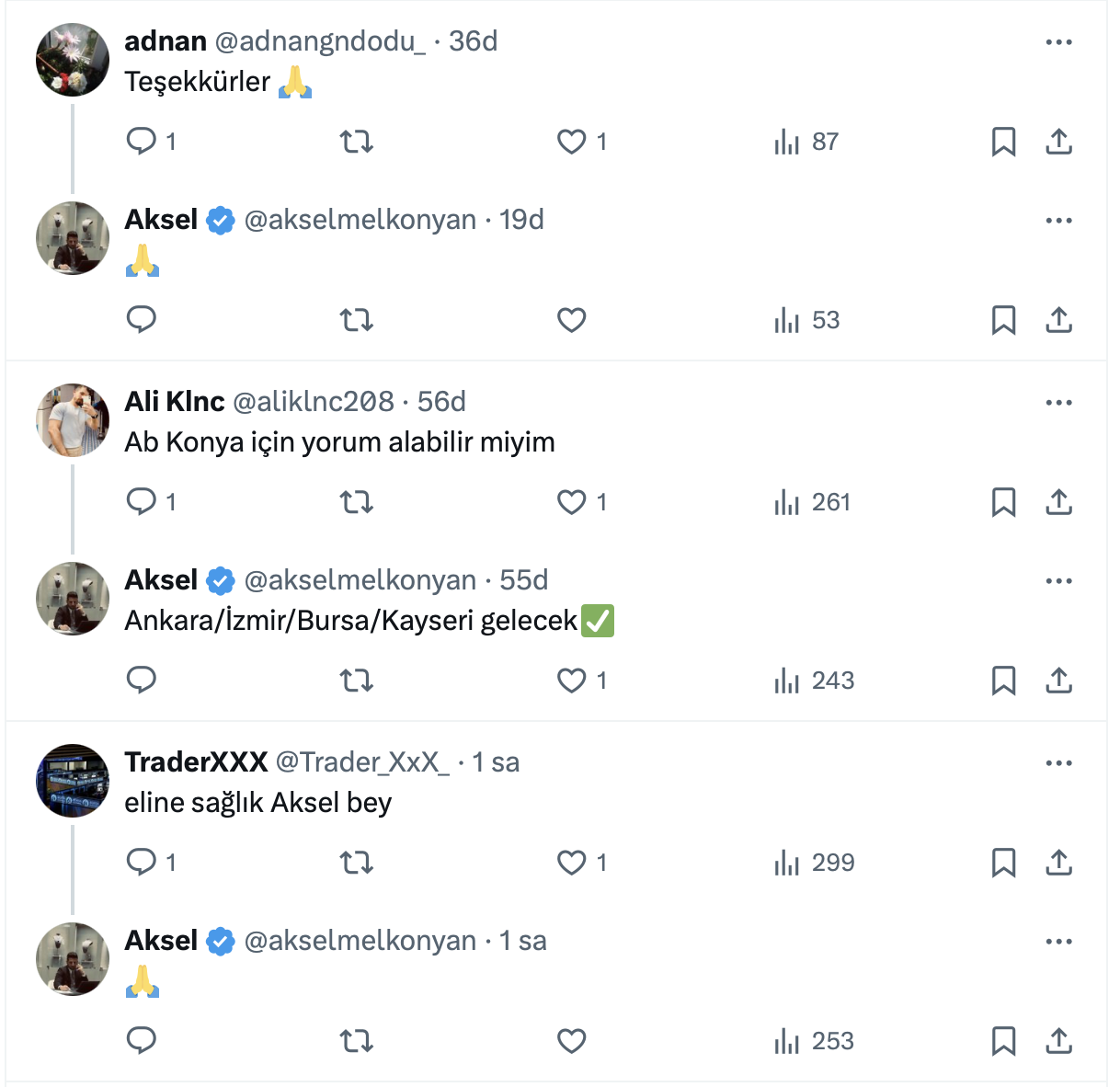
Task: Open the @Trader_XxX_ profile link
Action: click(x=362, y=762)
